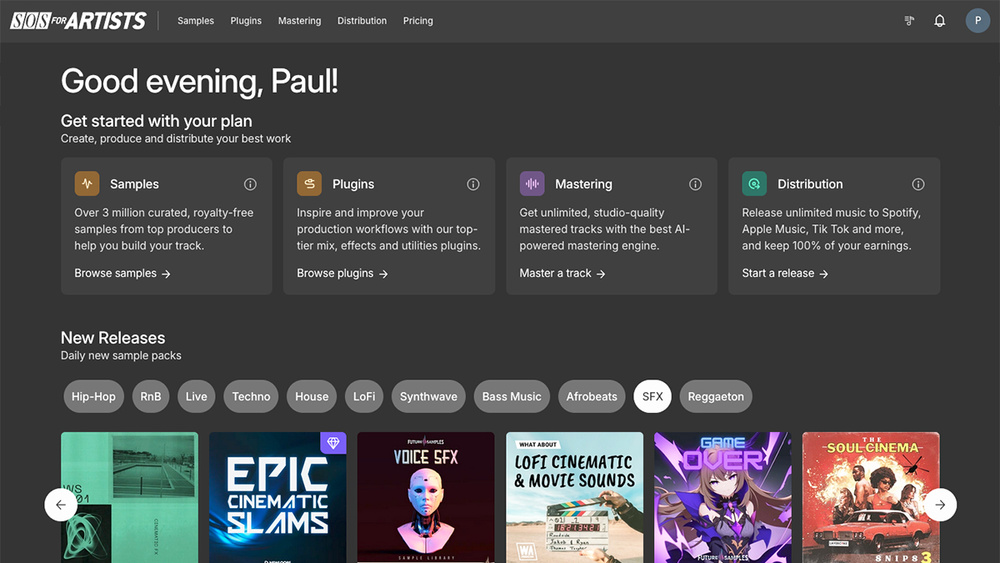
Task: Choose the Synthwave genre chip
Action: pos(428,397)
